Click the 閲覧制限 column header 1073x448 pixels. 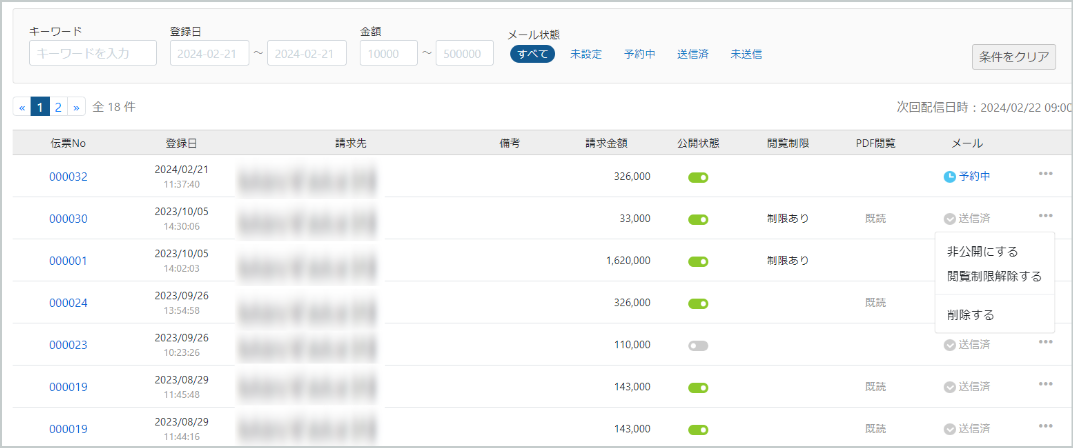pyautogui.click(x=788, y=143)
